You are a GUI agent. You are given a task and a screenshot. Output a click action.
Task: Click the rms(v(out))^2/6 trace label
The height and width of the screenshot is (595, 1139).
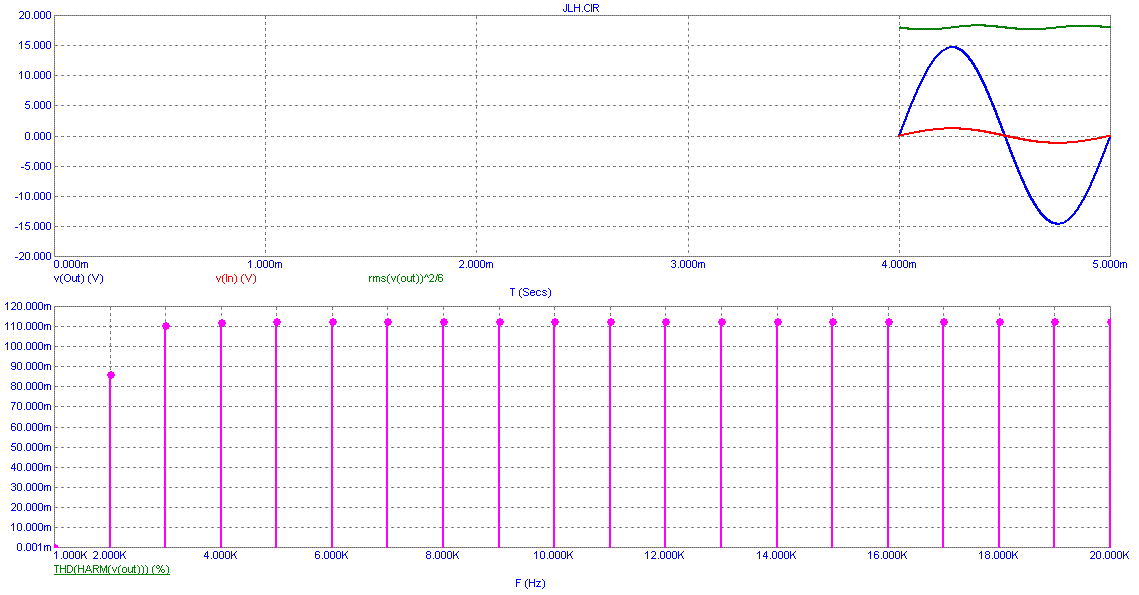point(405,278)
